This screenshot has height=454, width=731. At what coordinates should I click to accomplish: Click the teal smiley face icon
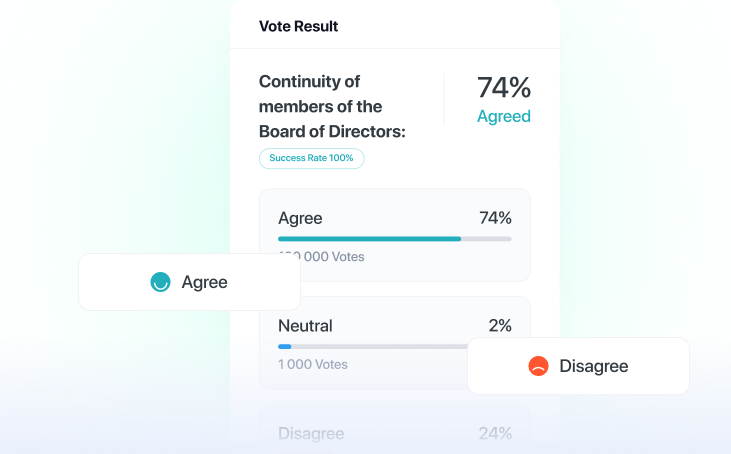tap(160, 282)
